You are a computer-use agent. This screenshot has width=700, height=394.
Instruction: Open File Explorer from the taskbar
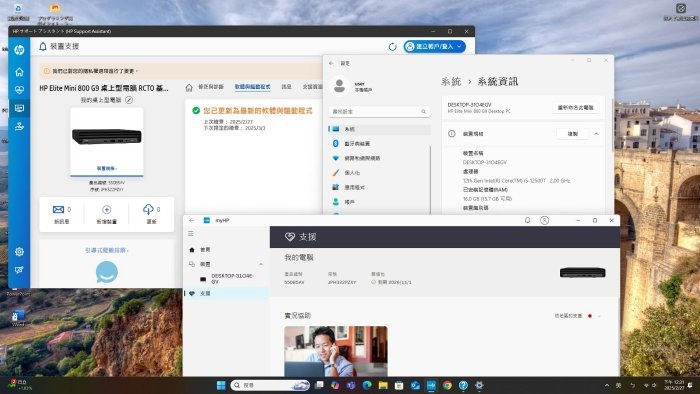[x=383, y=385]
